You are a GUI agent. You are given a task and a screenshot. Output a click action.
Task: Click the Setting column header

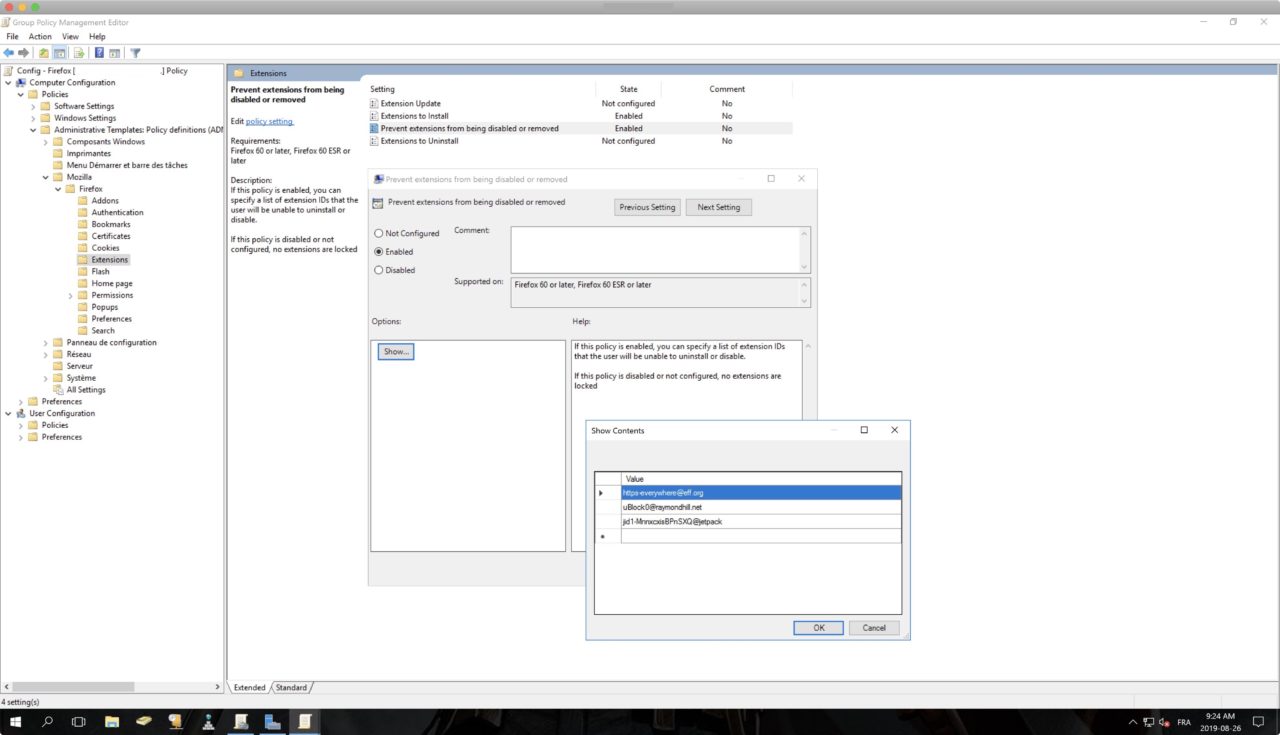[x=480, y=89]
